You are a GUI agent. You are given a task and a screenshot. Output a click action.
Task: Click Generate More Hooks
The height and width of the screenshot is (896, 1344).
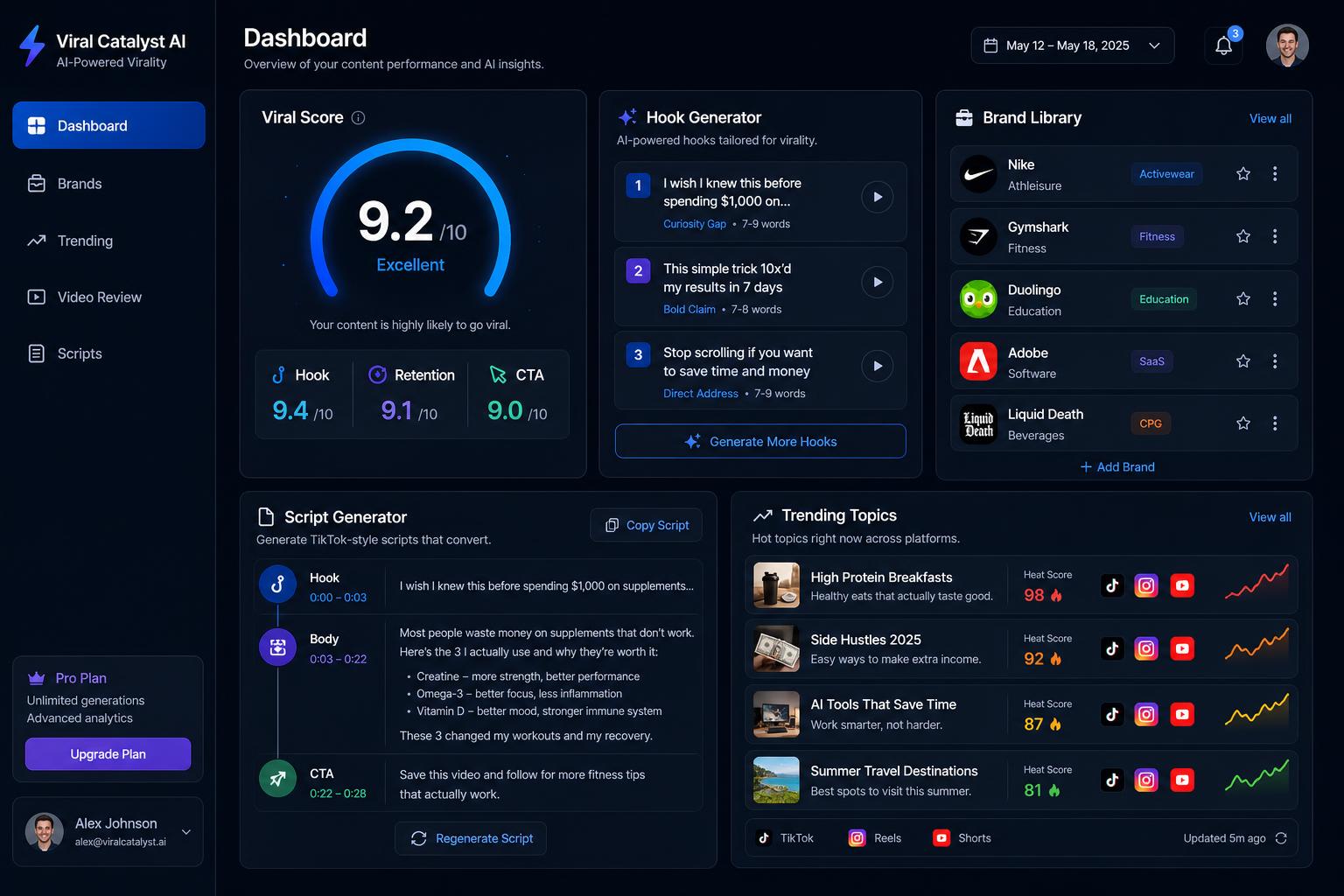pyautogui.click(x=760, y=441)
